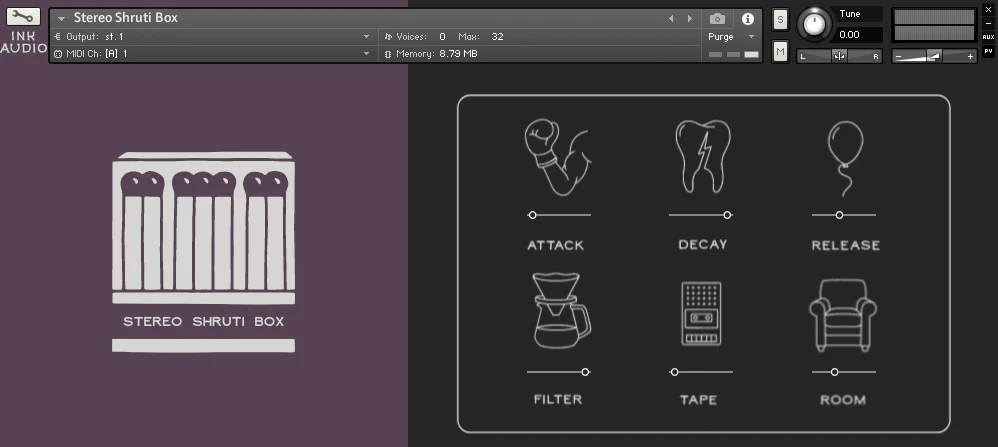Collapse the instrument with the header triangle

[x=61, y=18]
